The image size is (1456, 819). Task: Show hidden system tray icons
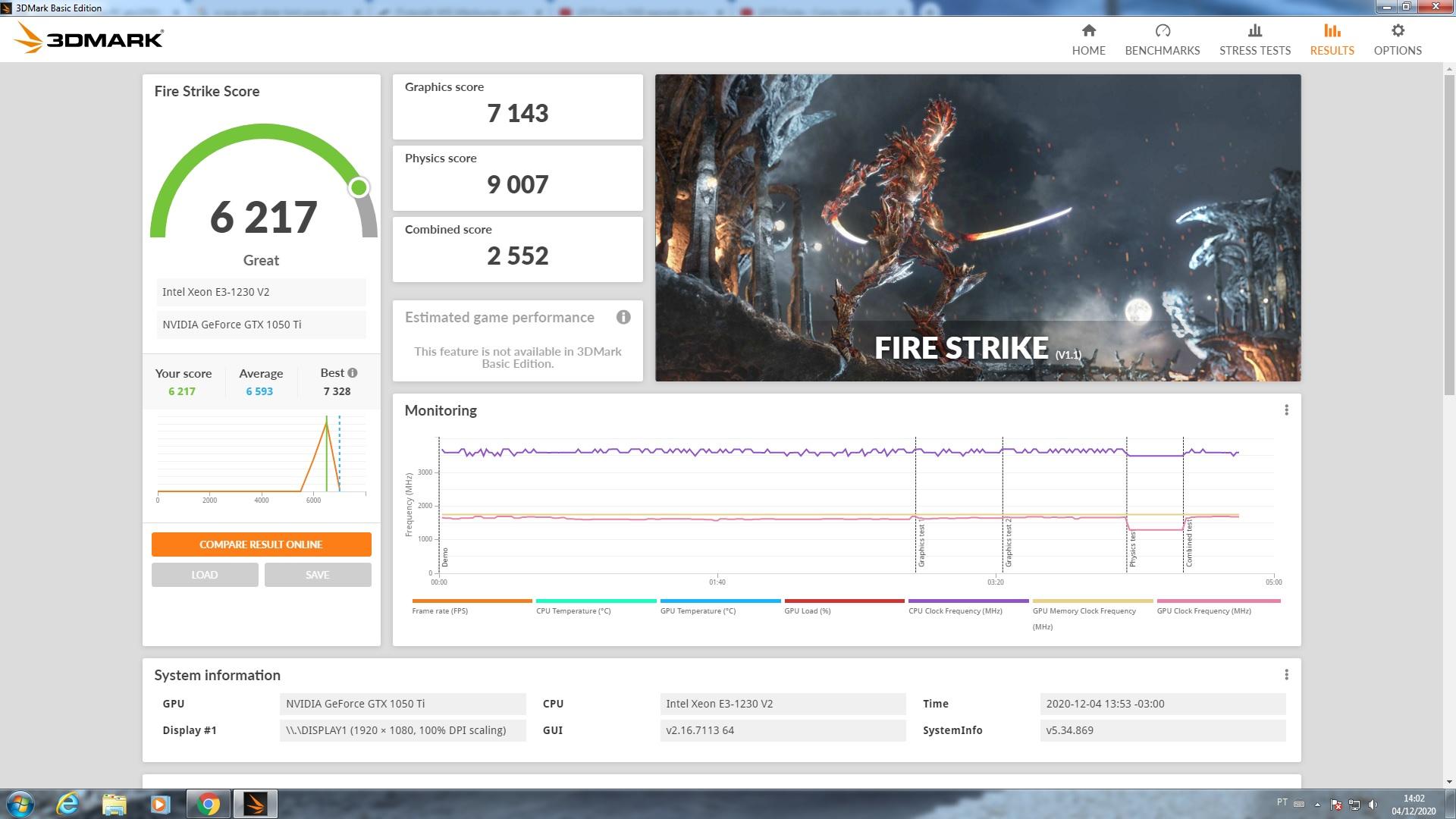click(1317, 805)
